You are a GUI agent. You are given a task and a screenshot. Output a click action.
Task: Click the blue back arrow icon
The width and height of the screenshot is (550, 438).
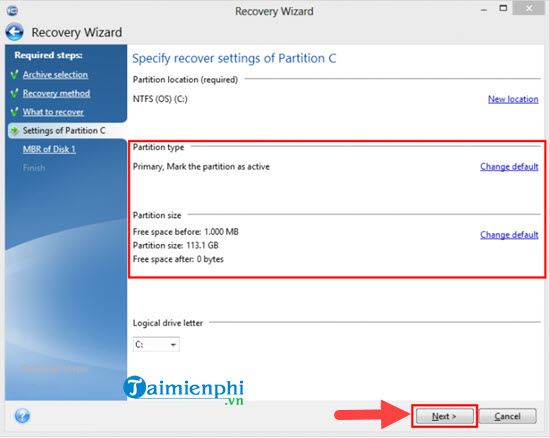[14, 32]
